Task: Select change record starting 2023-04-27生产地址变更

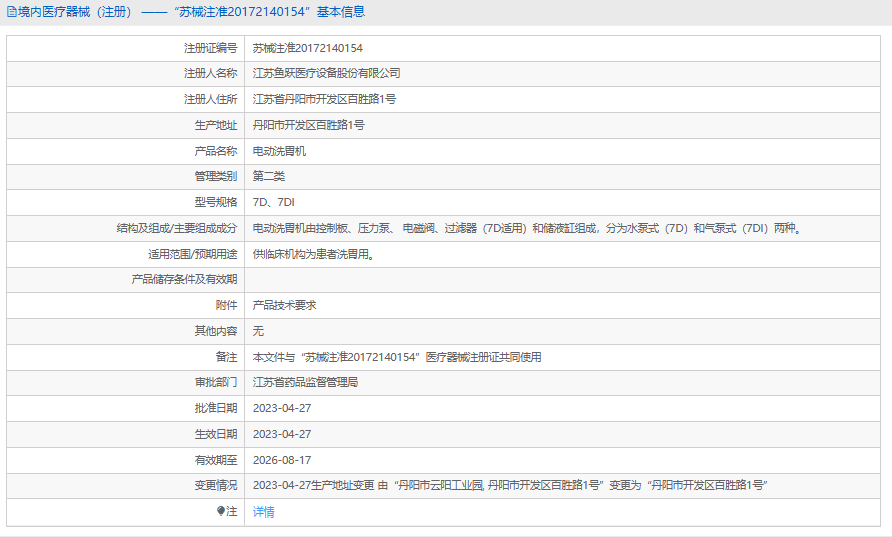Action: 510,485
